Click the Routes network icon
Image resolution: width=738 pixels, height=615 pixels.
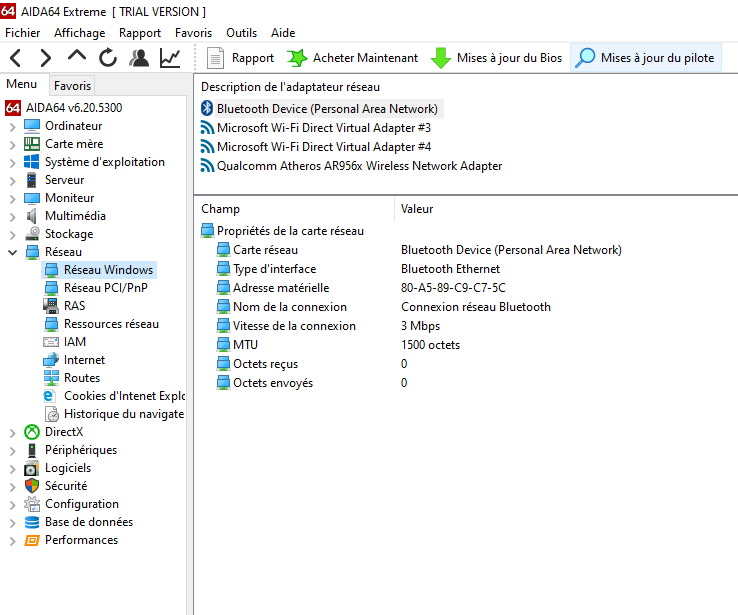(51, 378)
